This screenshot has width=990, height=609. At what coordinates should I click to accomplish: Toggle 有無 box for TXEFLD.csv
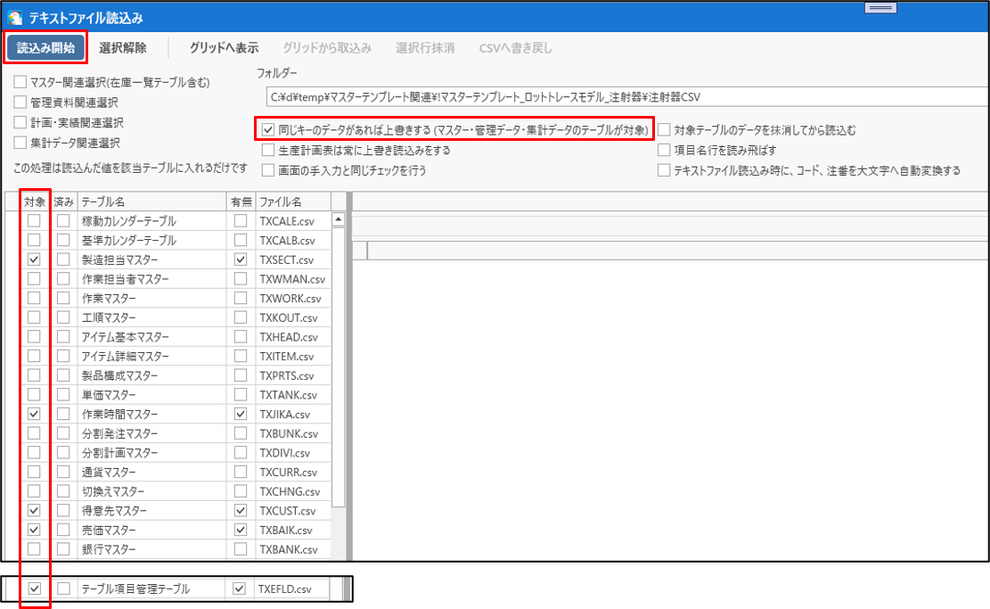[x=239, y=589]
